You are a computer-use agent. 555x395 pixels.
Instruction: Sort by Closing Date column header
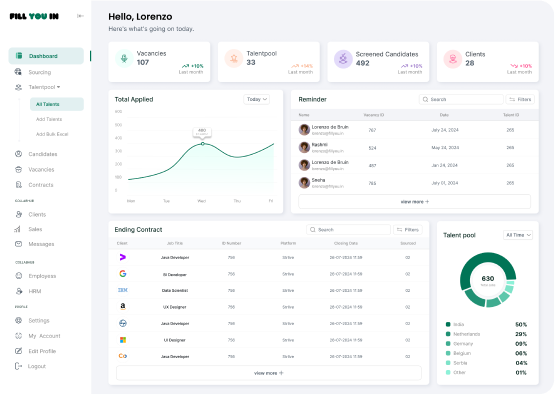pyautogui.click(x=346, y=243)
